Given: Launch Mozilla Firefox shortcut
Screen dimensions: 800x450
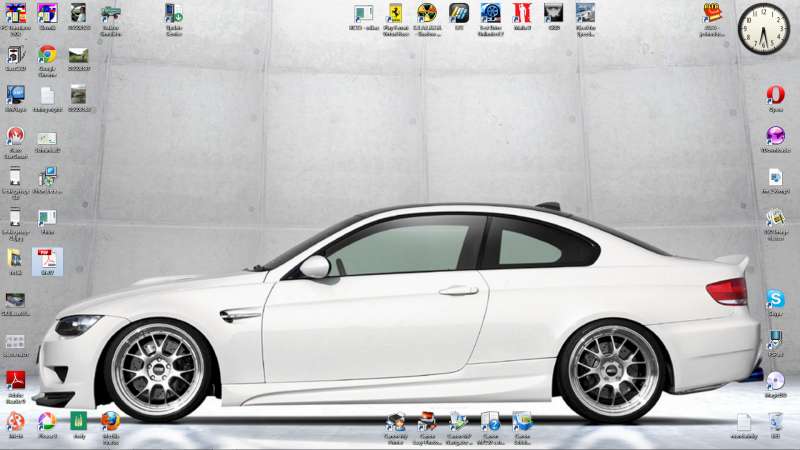Looking at the screenshot, I should point(110,421).
